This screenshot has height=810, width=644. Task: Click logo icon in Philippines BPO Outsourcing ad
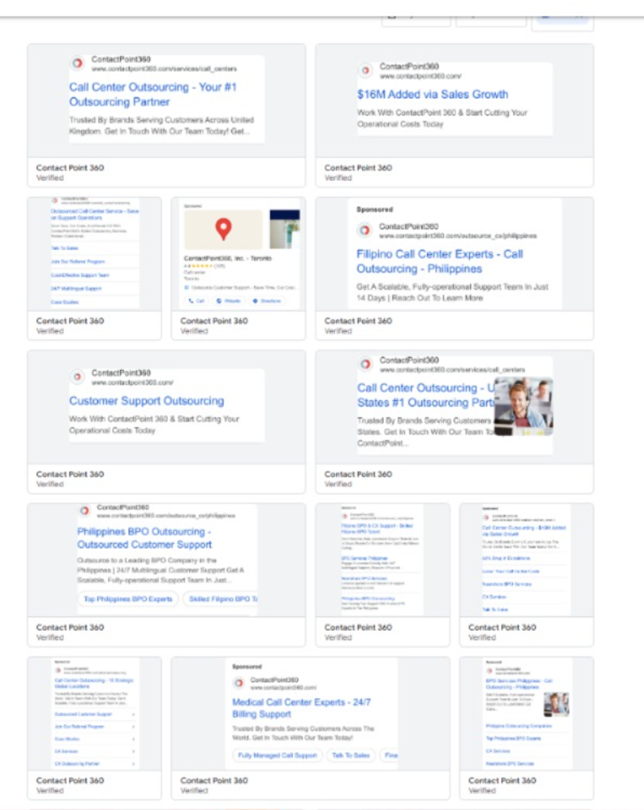pyautogui.click(x=85, y=511)
